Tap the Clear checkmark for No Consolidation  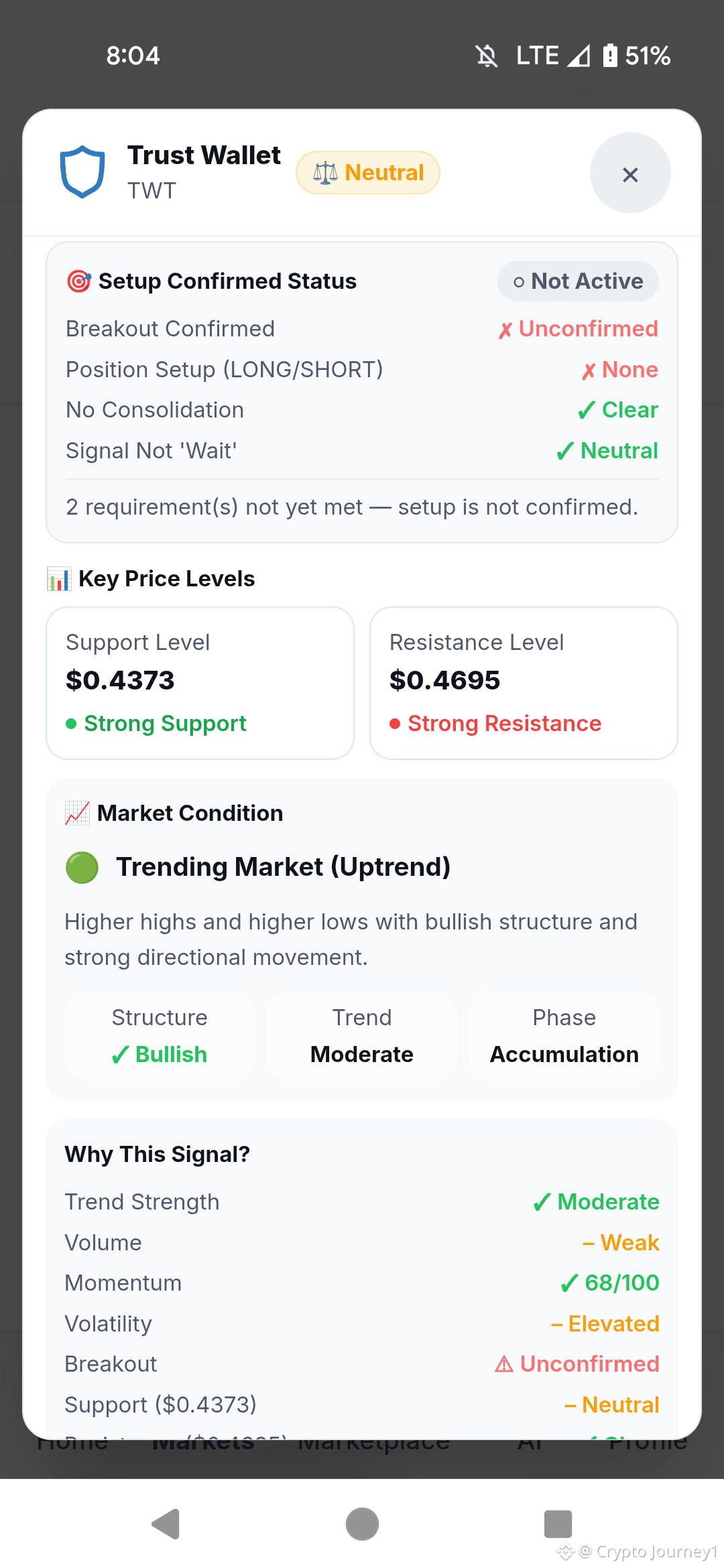click(618, 410)
